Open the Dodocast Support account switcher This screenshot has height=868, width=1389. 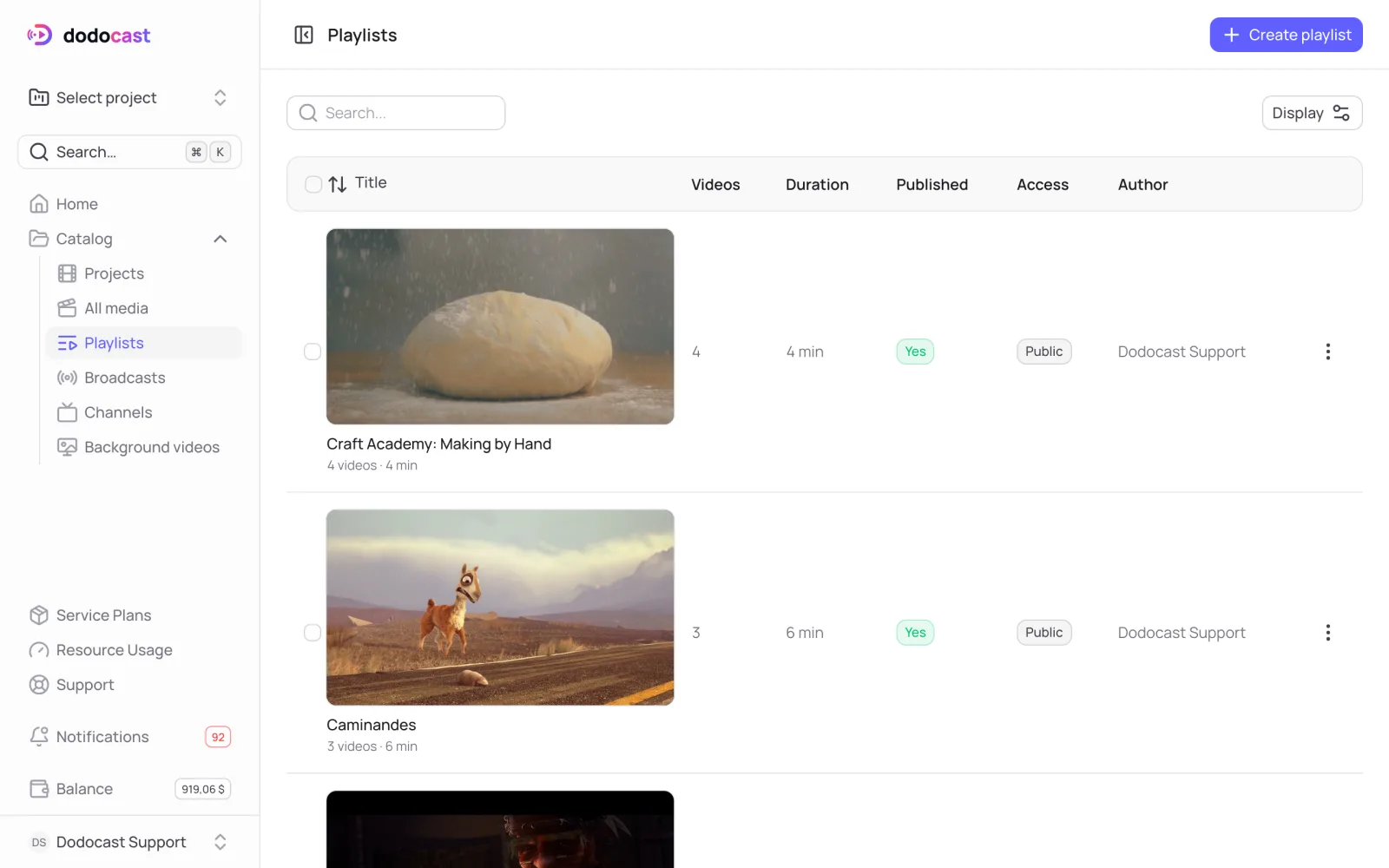130,842
